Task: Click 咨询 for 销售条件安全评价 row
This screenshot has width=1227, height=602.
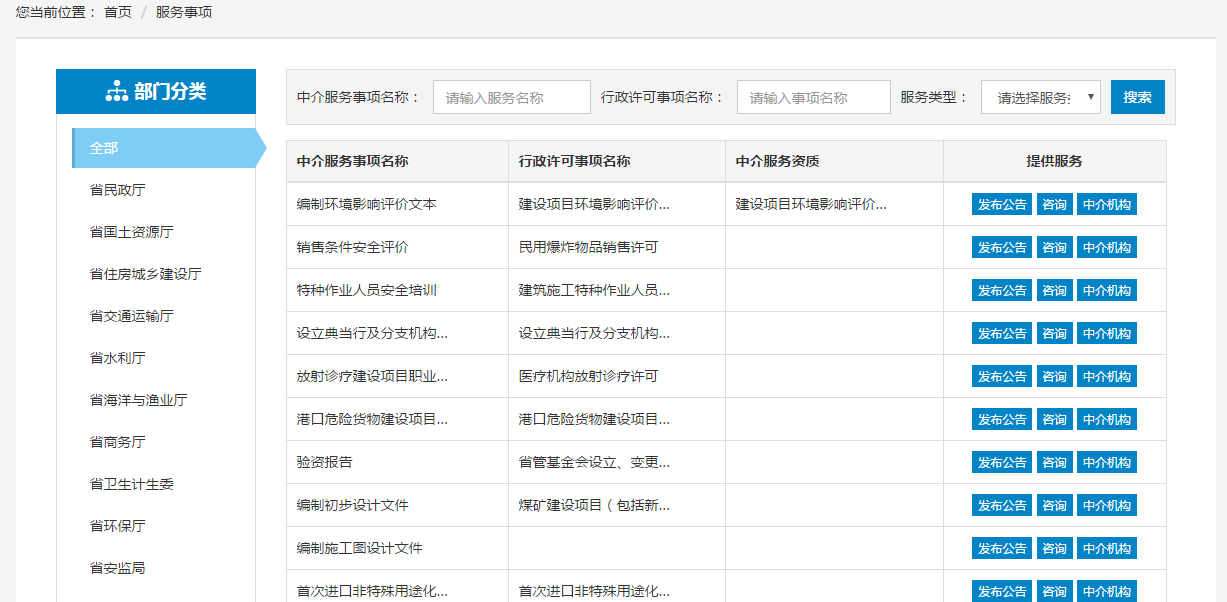Action: click(1054, 248)
